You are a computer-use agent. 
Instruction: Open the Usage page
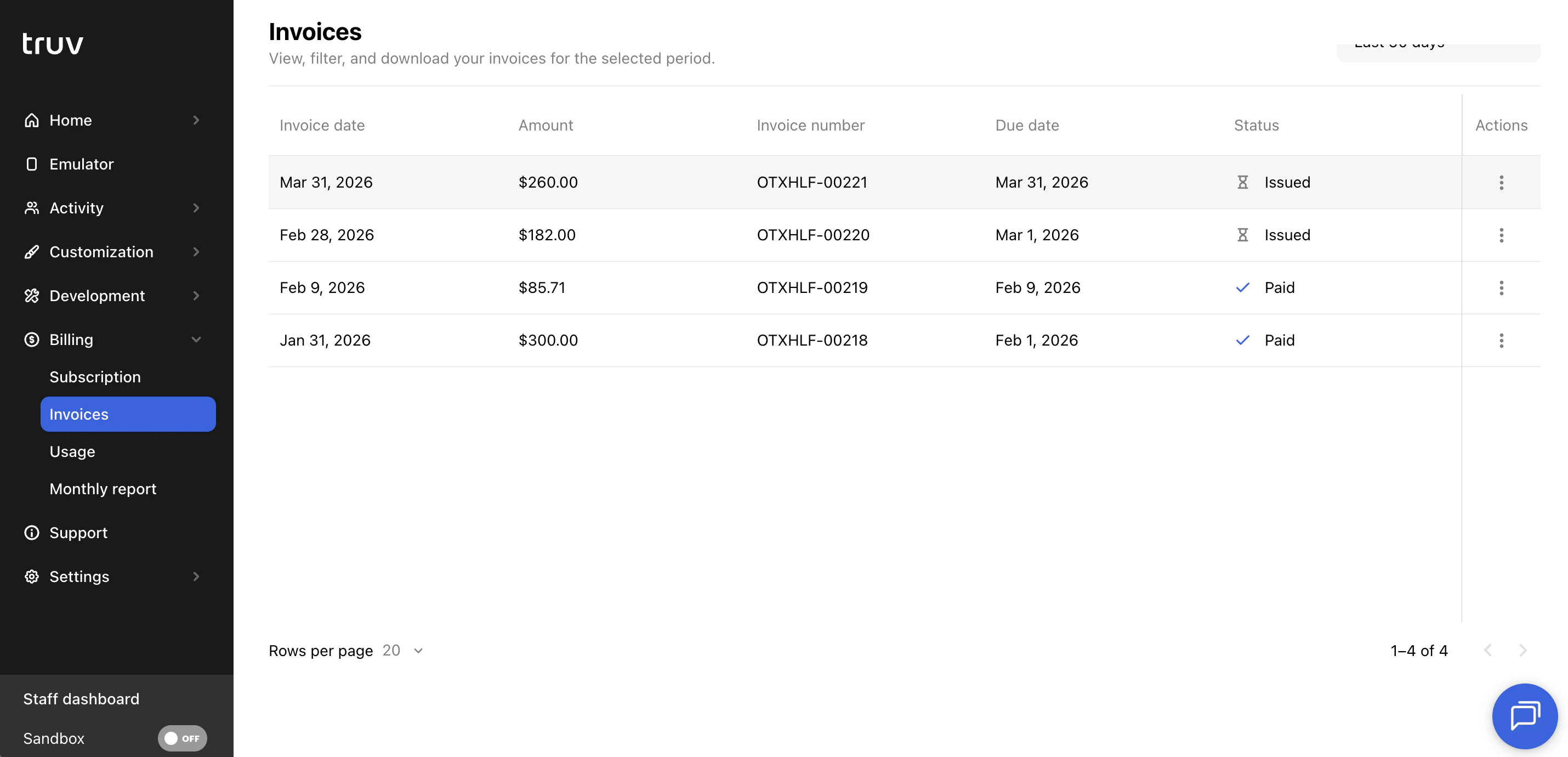point(72,451)
